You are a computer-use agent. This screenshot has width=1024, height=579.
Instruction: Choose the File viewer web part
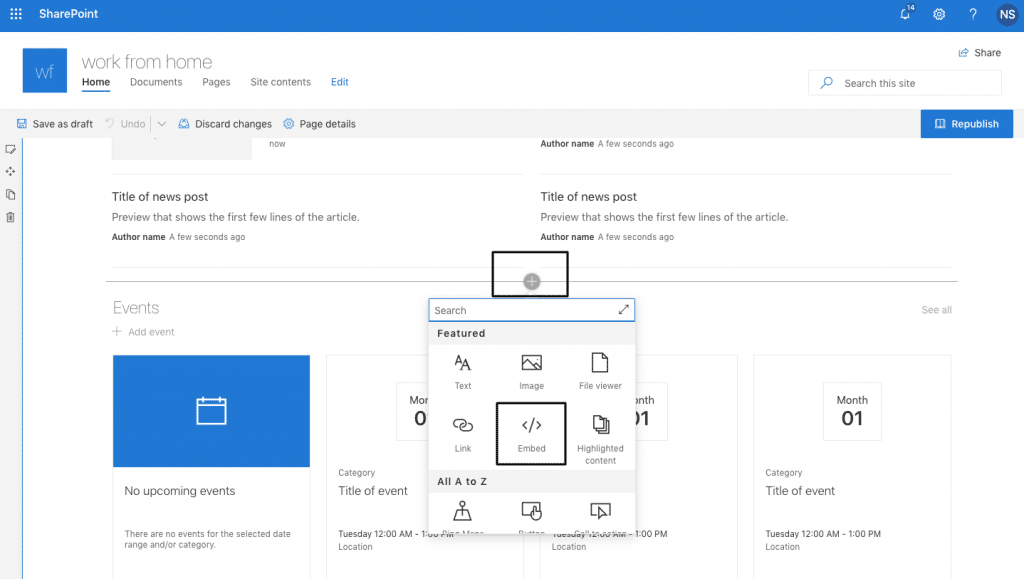(x=600, y=370)
